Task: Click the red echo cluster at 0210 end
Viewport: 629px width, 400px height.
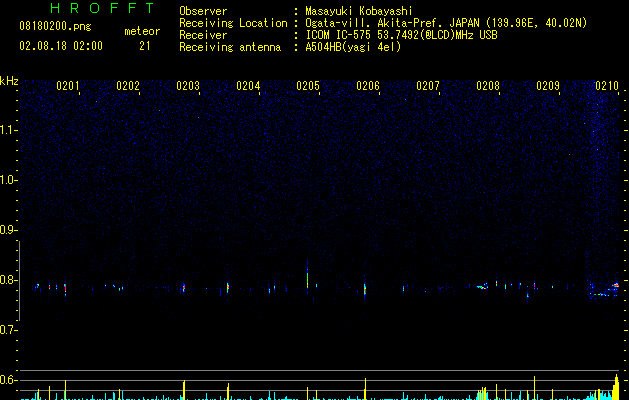Action: 615,286
